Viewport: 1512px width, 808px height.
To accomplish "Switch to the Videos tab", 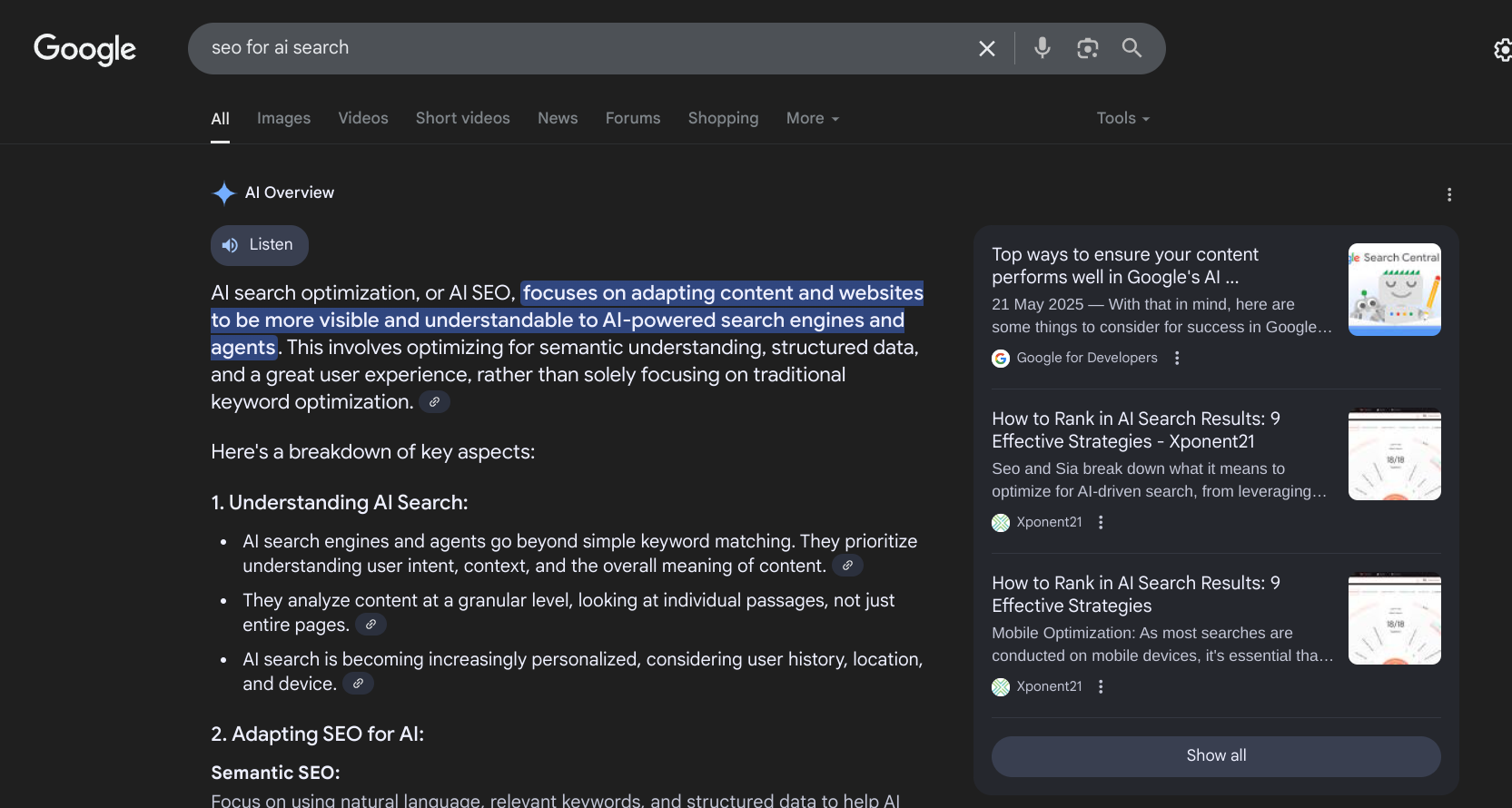I will click(363, 119).
